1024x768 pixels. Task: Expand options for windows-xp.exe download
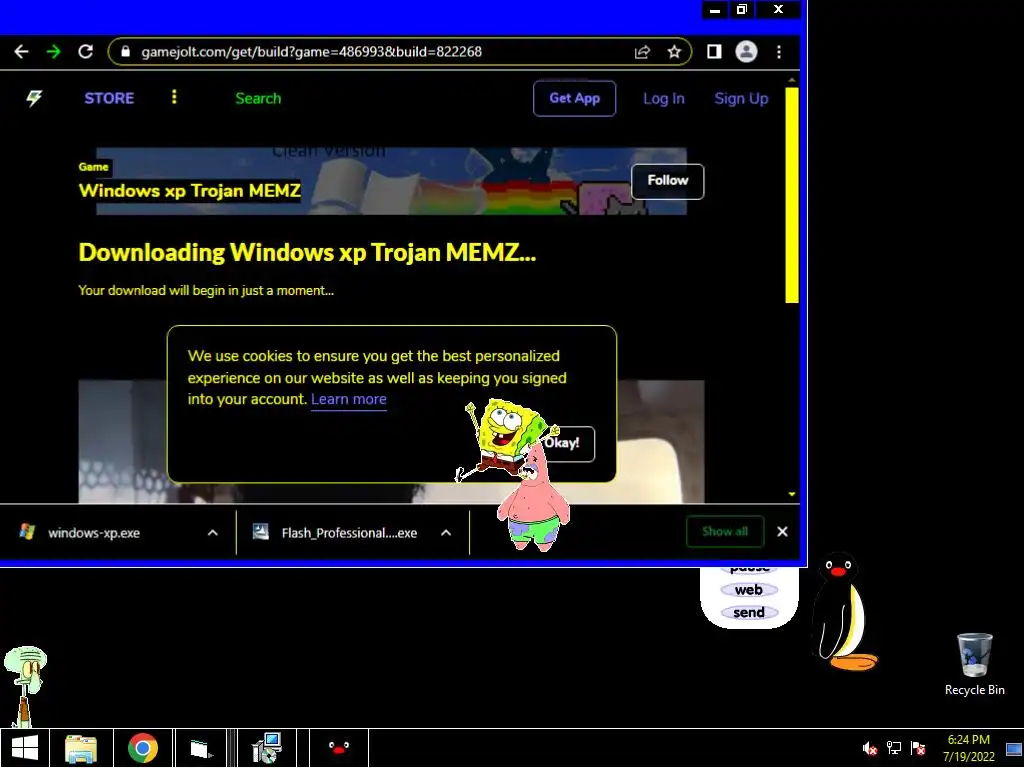212,533
